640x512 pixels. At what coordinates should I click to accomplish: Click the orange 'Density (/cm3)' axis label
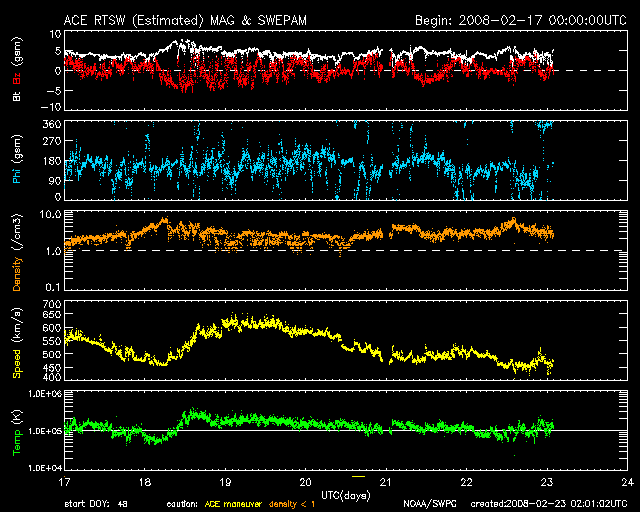coord(17,252)
